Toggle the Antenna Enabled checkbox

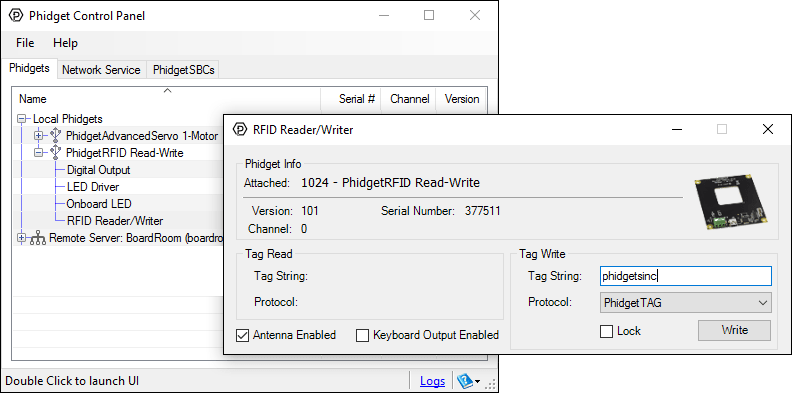tap(242, 335)
